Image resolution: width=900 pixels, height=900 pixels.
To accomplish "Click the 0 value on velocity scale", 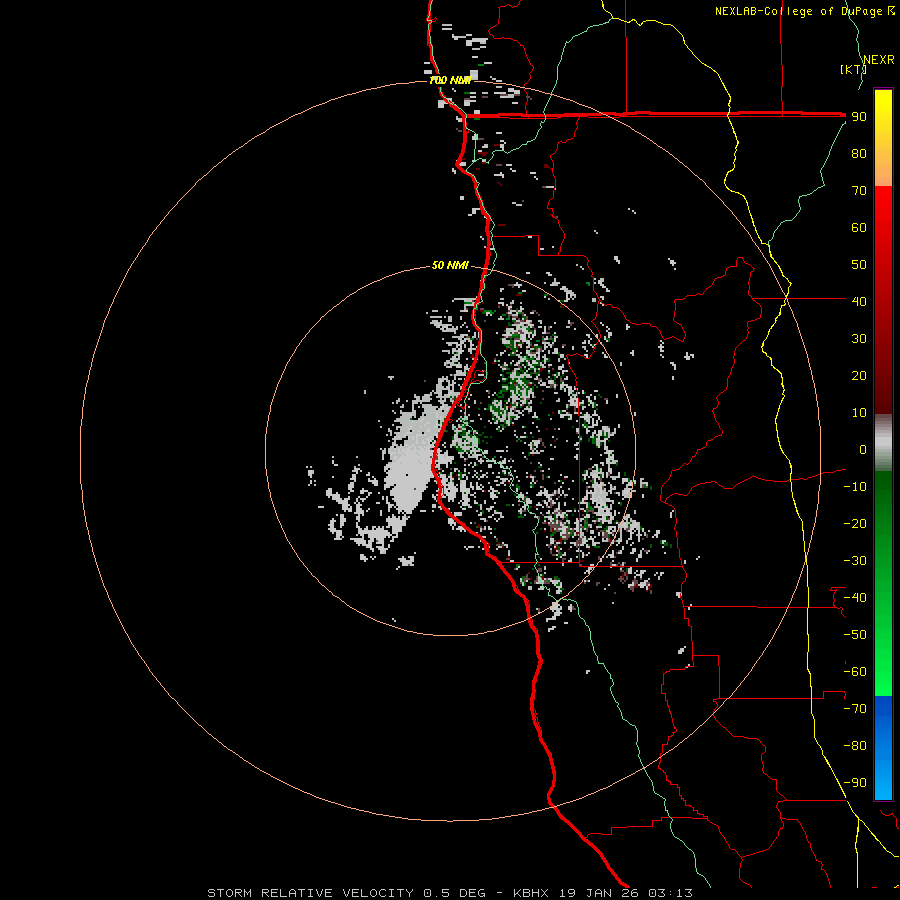I will point(863,449).
